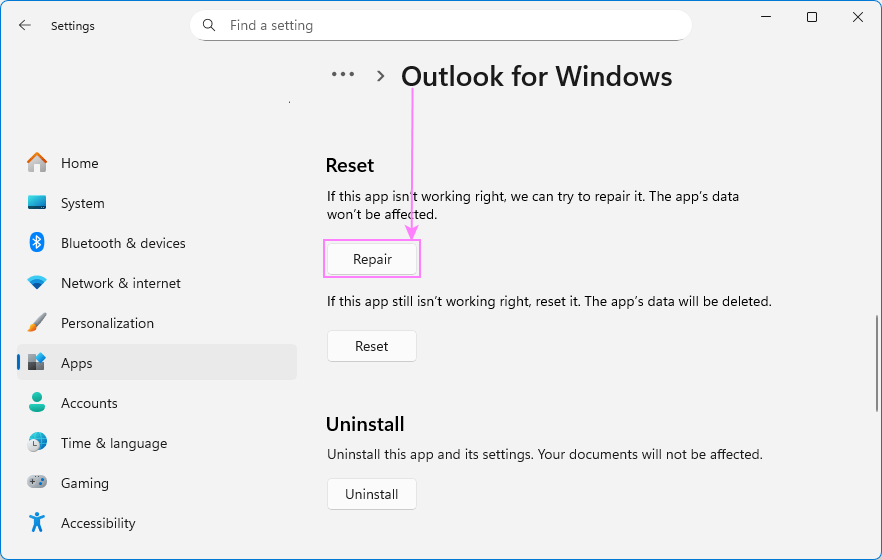Click the Personalization paintbrush icon
882x560 pixels.
pos(37,323)
